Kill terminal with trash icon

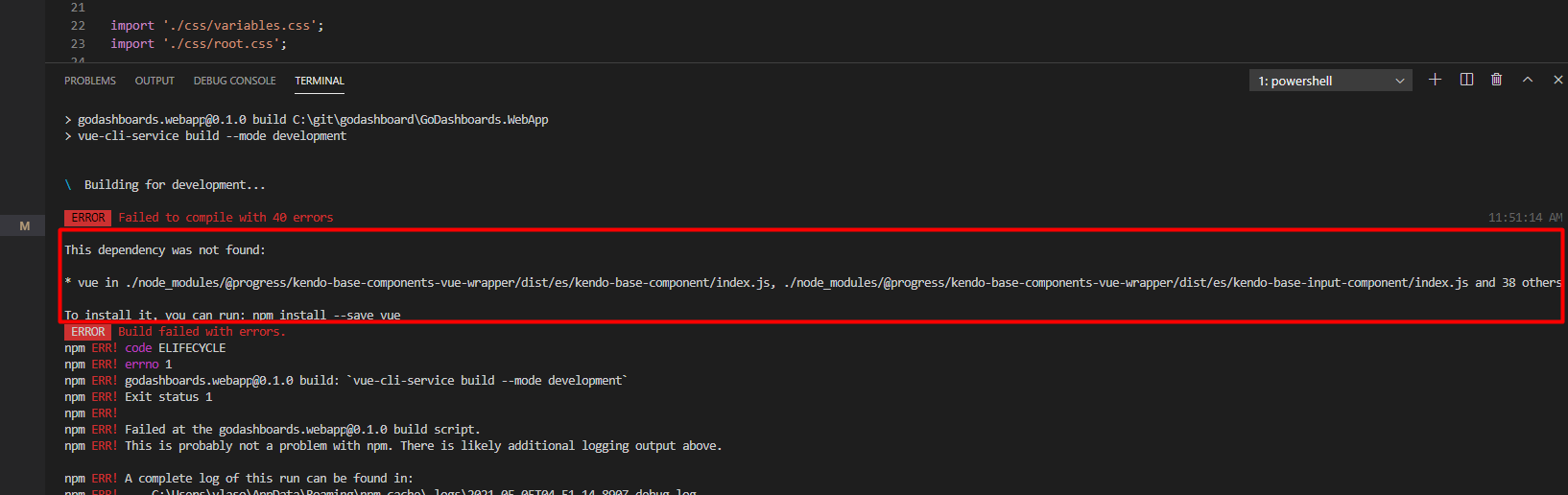[1496, 80]
